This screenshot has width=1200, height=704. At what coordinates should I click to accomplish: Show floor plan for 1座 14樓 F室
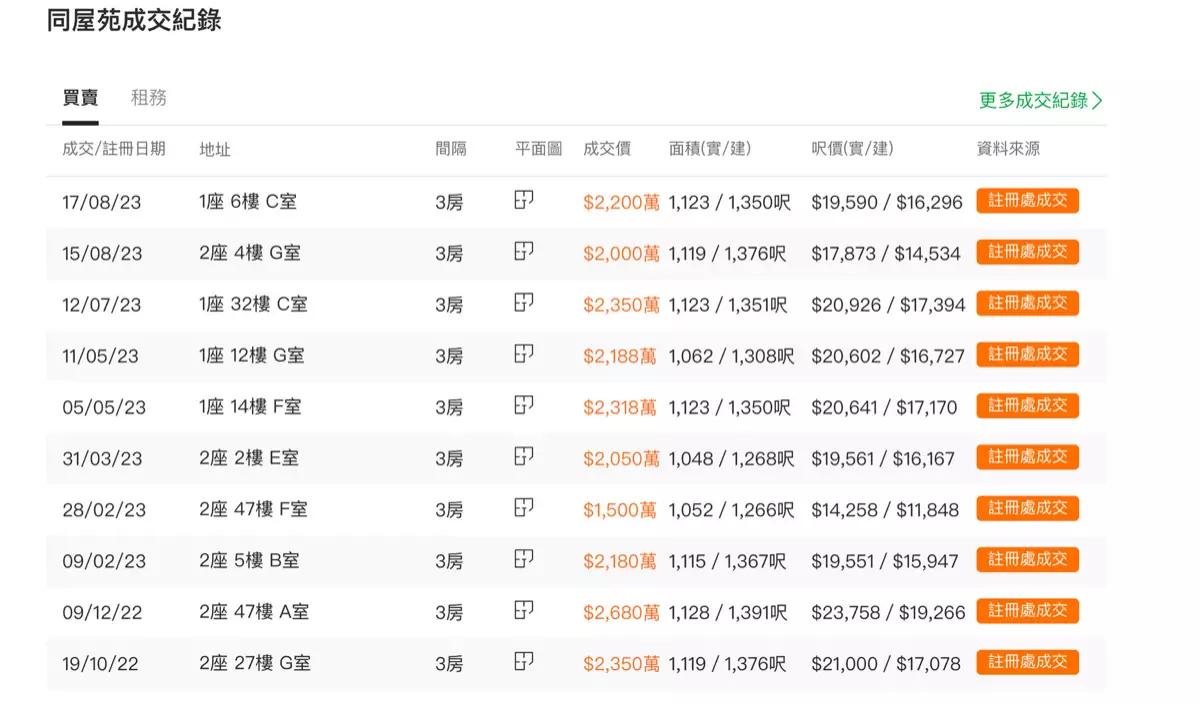pyautogui.click(x=524, y=406)
